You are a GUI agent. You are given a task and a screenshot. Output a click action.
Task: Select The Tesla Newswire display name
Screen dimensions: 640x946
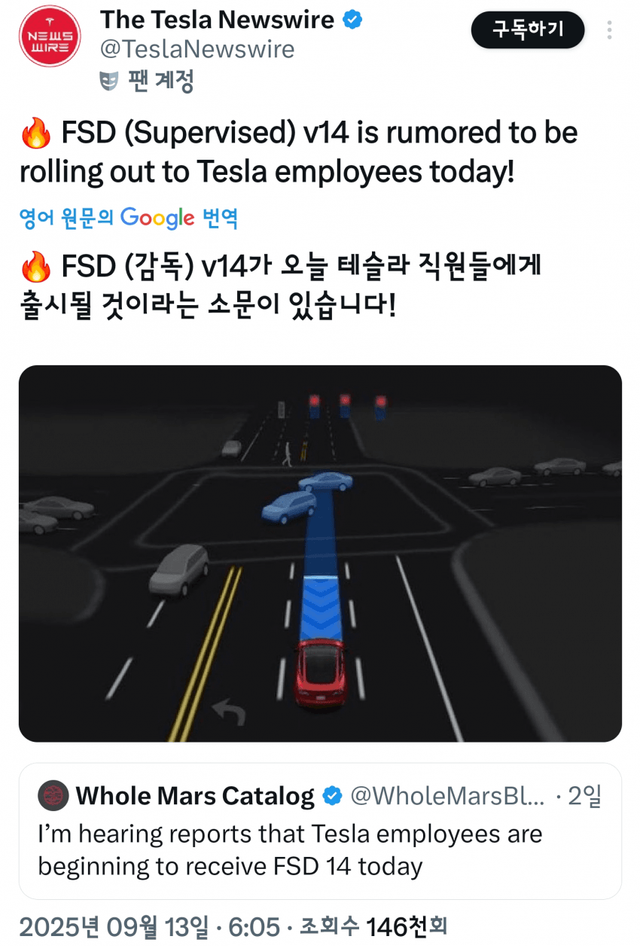(x=218, y=19)
